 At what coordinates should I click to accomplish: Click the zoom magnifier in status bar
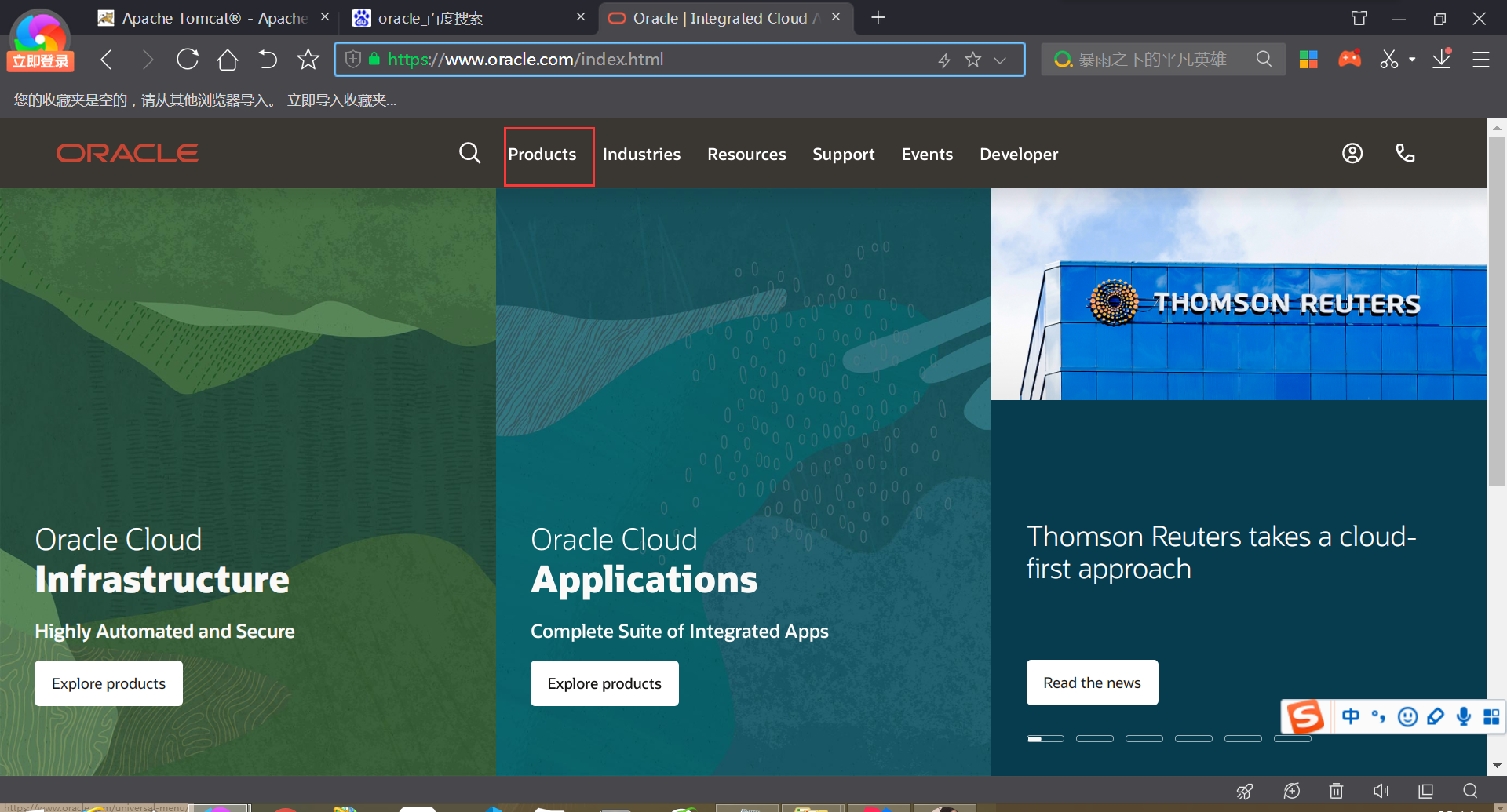pos(1470,791)
